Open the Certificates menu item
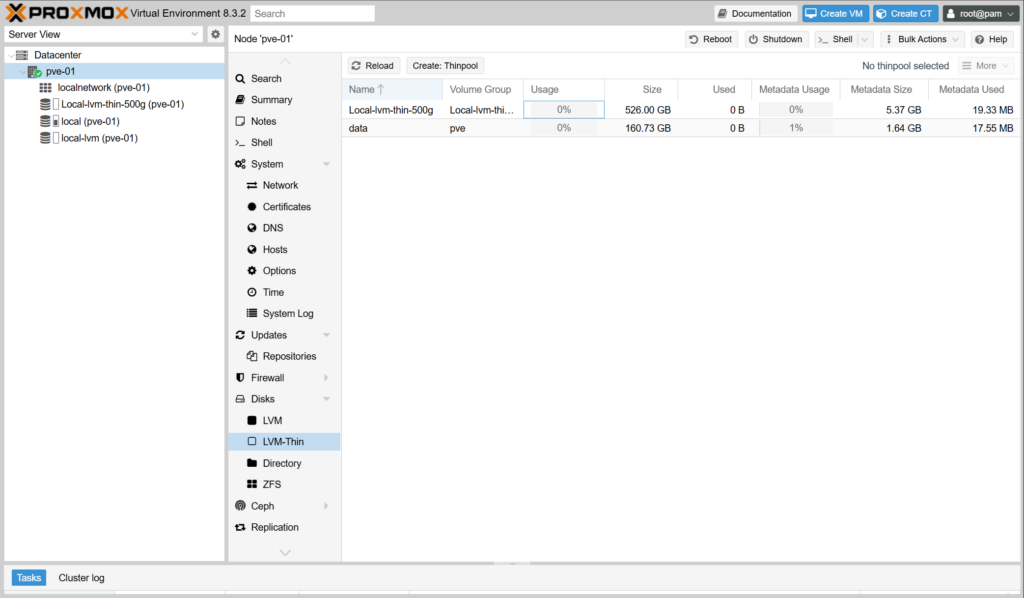 286,207
